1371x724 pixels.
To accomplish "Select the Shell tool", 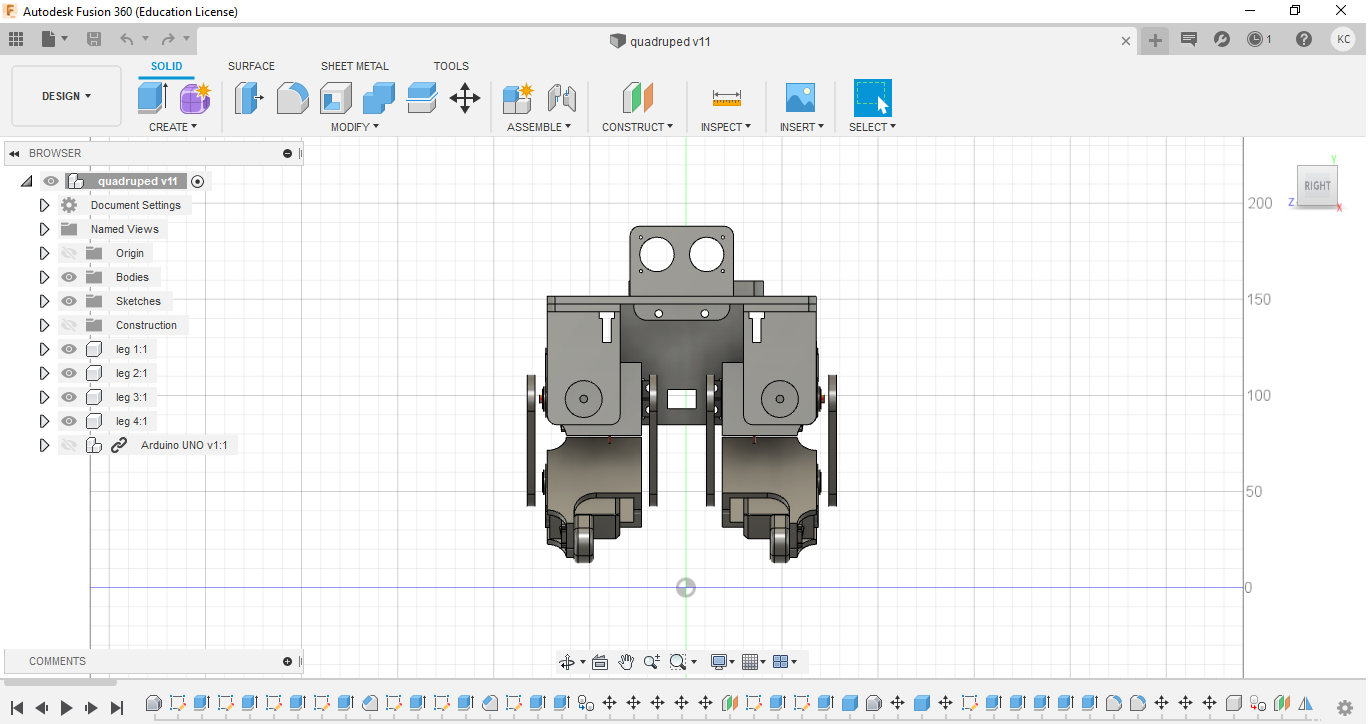I will coord(335,97).
